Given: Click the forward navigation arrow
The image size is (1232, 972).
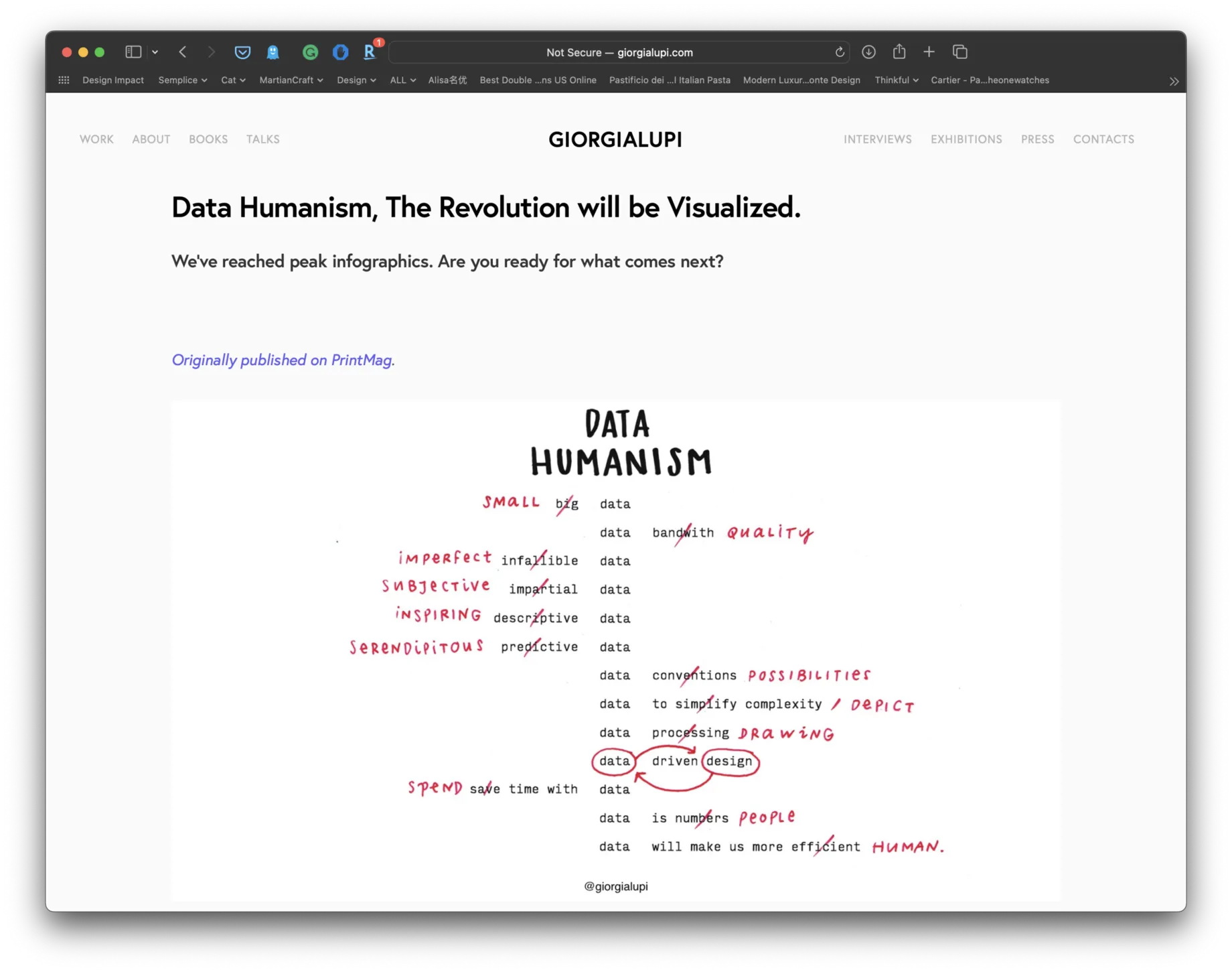Looking at the screenshot, I should click(211, 52).
